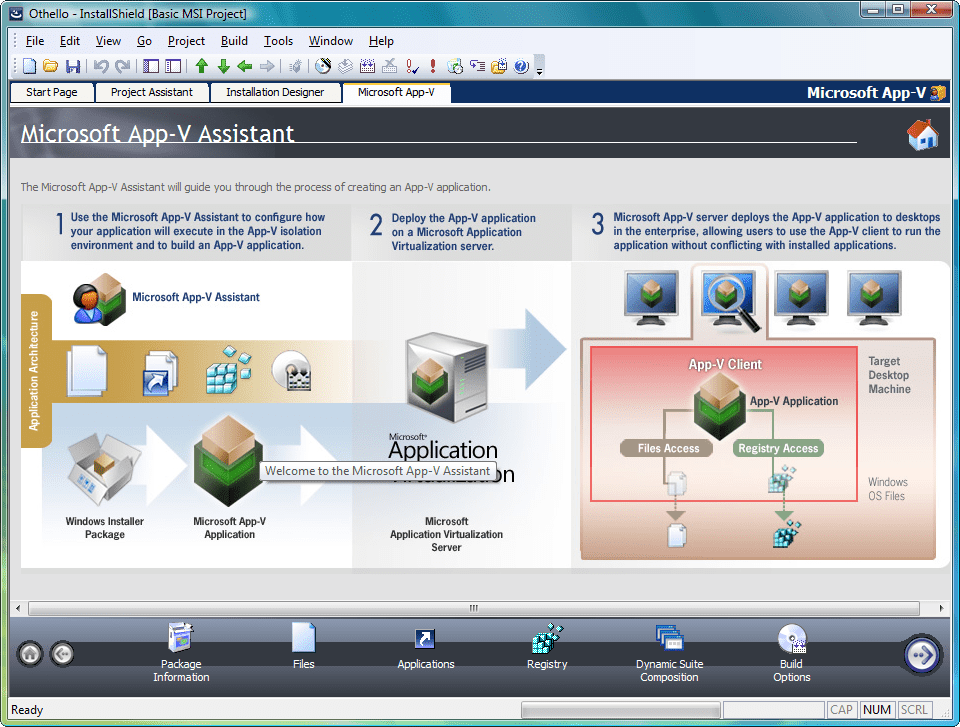Click the next arrow button at bottom right

921,654
